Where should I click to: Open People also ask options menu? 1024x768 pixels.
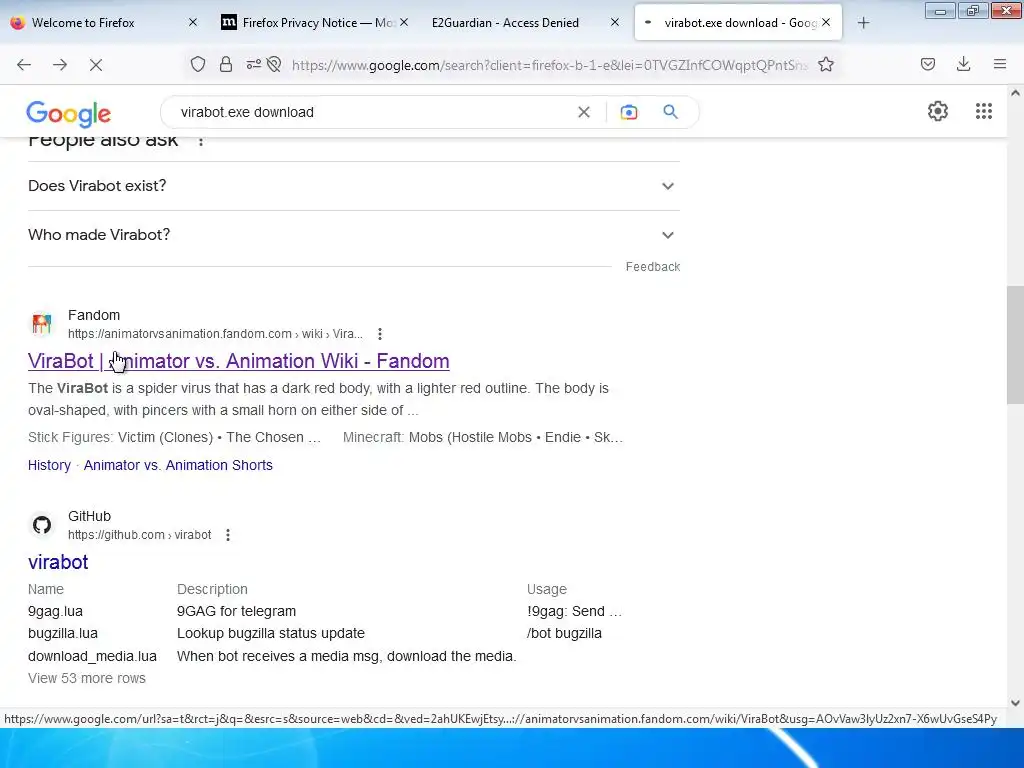coord(201,140)
